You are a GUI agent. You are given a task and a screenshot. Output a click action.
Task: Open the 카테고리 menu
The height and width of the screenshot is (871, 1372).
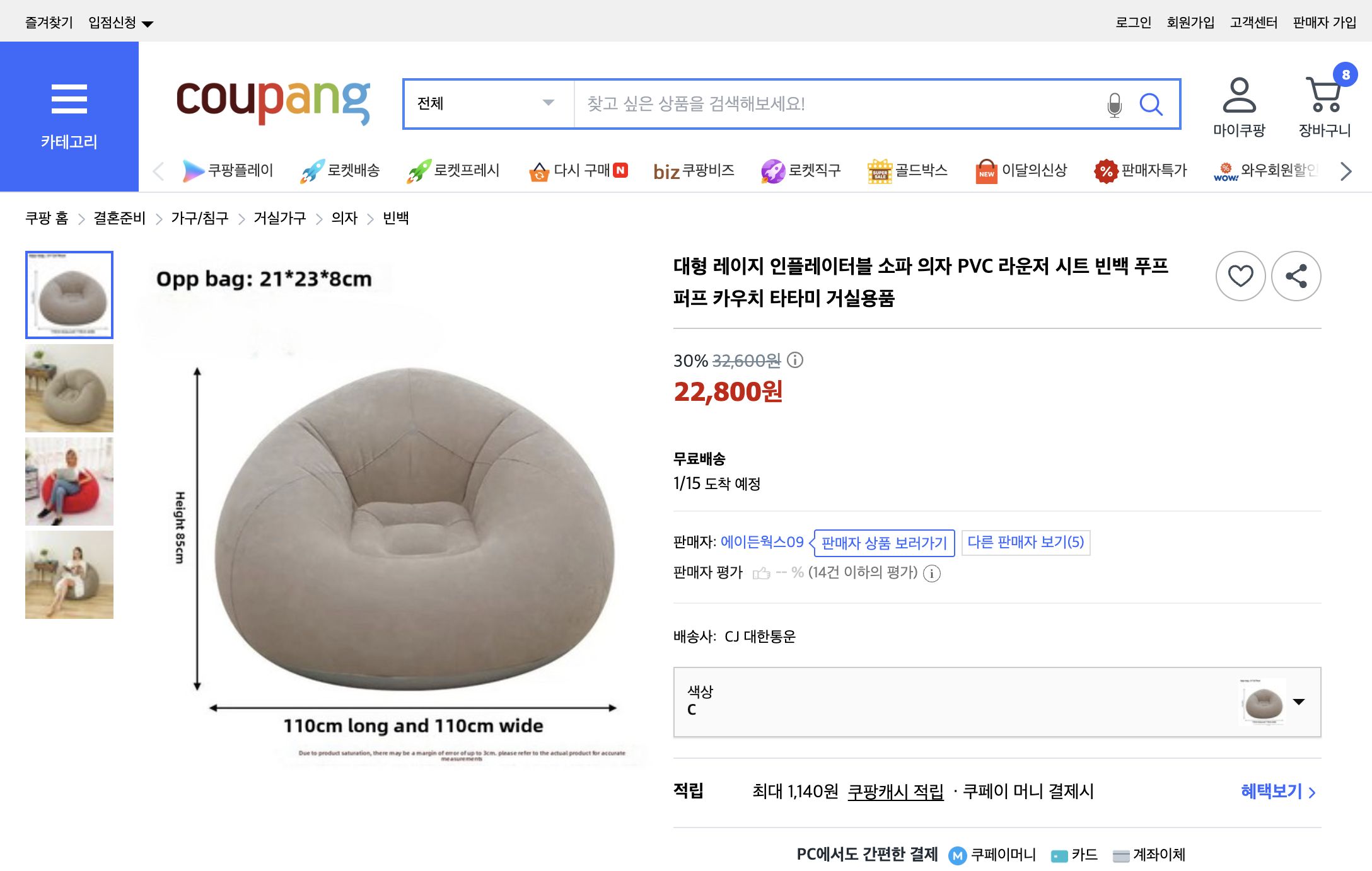pos(69,113)
